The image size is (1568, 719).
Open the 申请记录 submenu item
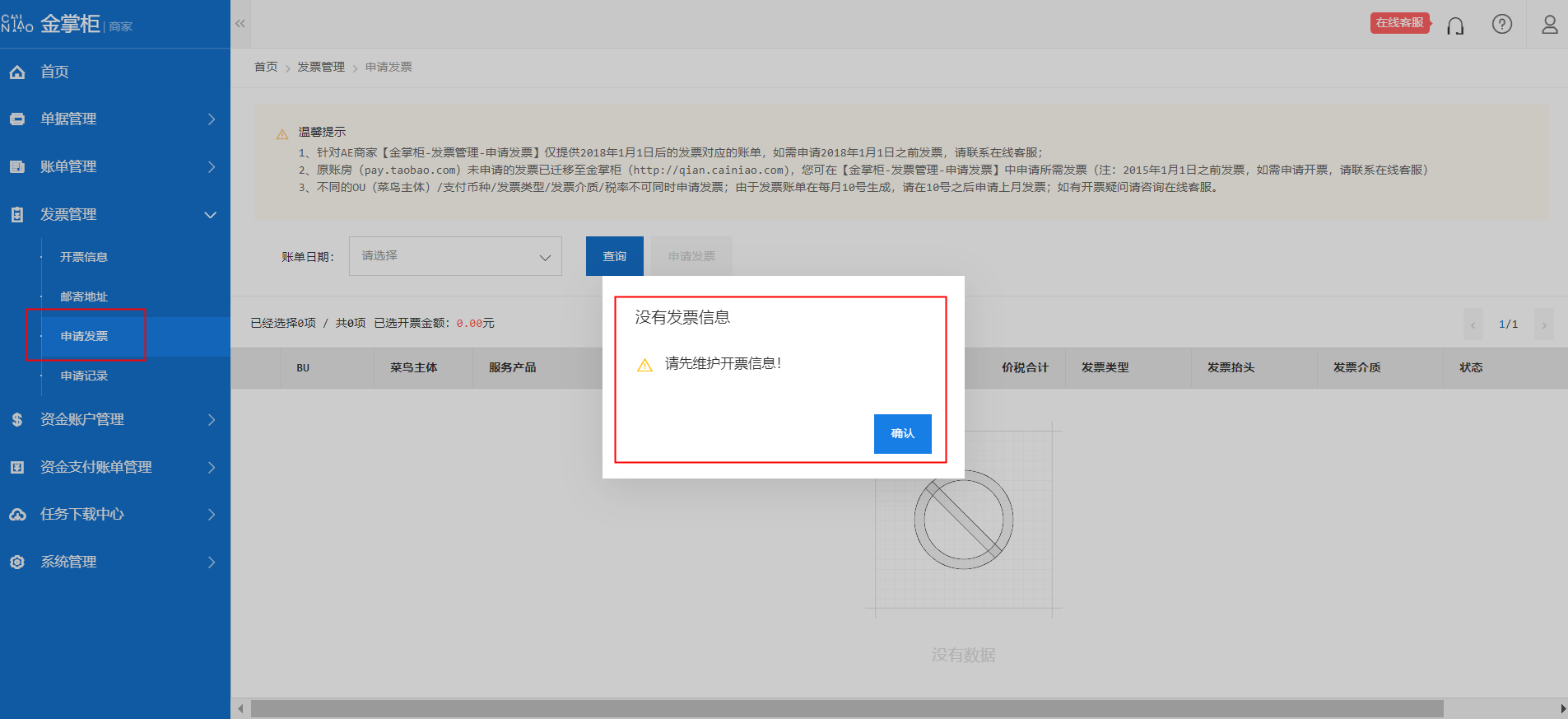point(84,376)
